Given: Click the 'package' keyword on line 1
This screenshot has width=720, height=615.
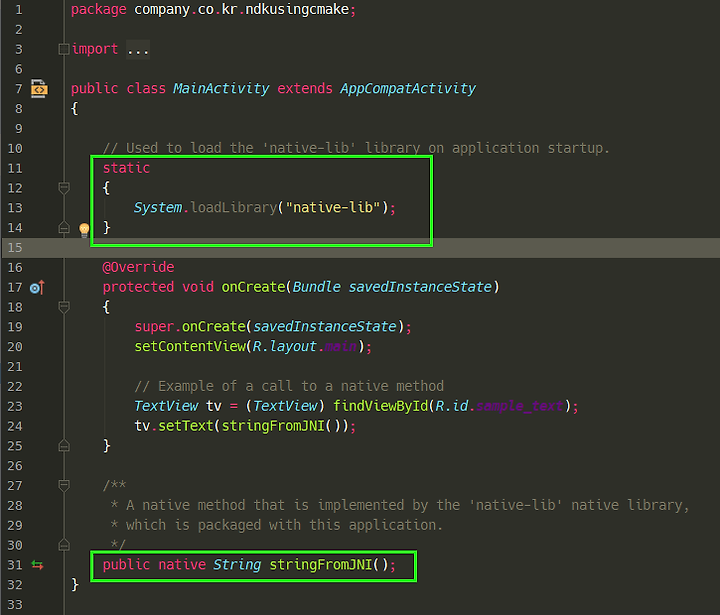Looking at the screenshot, I should tap(98, 10).
